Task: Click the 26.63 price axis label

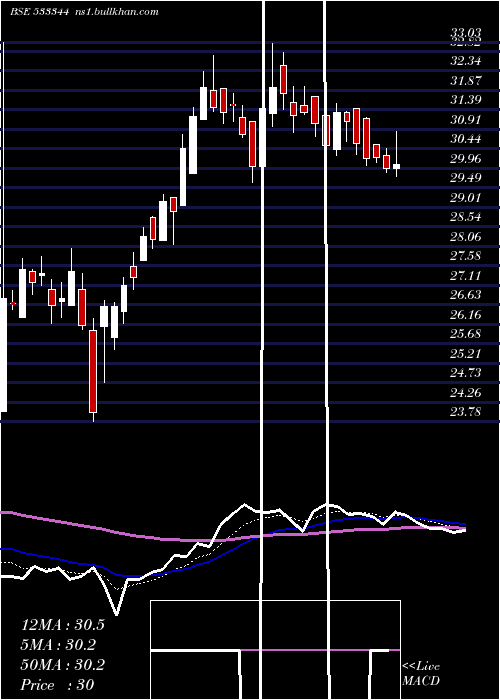Action: 466,295
